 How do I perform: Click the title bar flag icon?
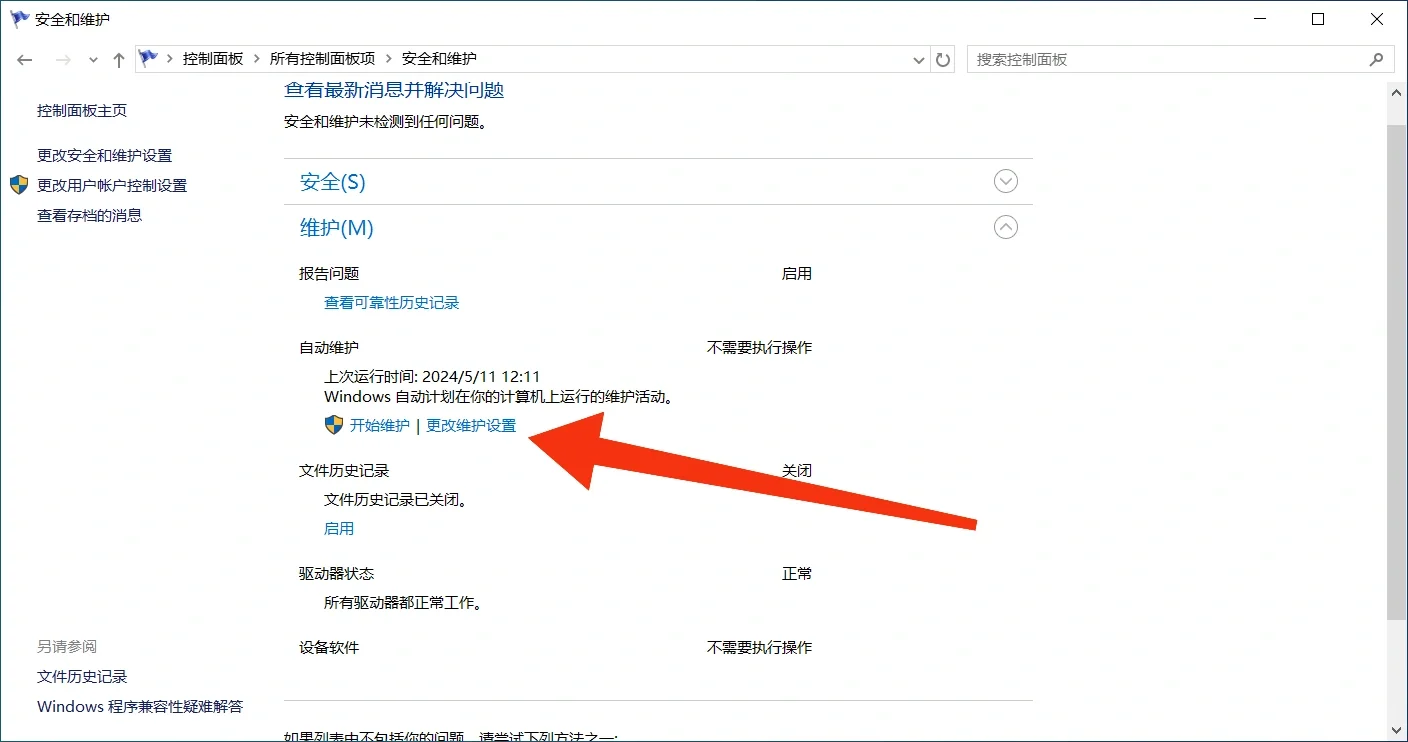point(19,19)
